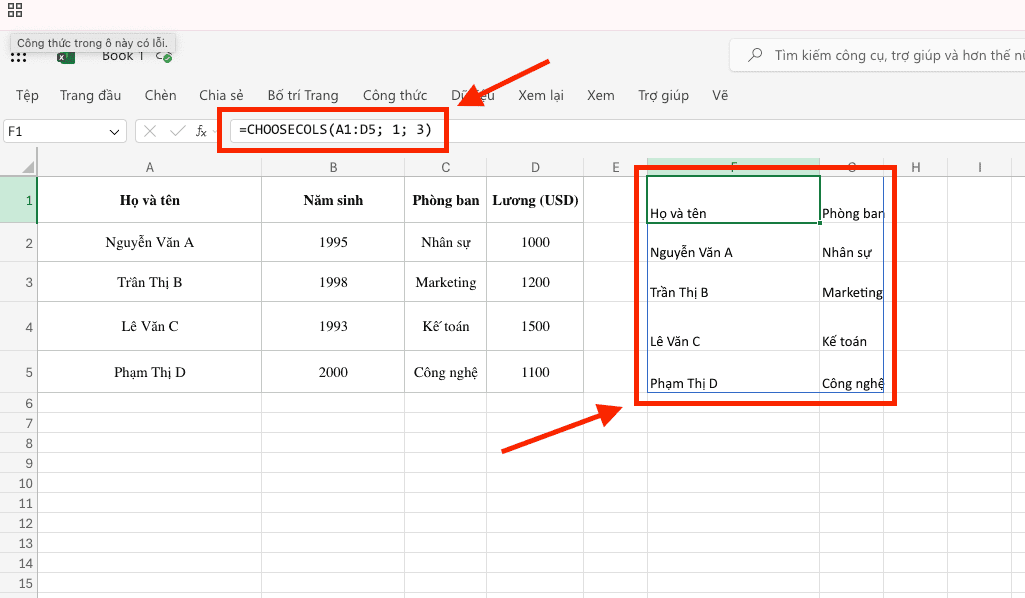
Task: Select row 2 header
Action: 18,242
